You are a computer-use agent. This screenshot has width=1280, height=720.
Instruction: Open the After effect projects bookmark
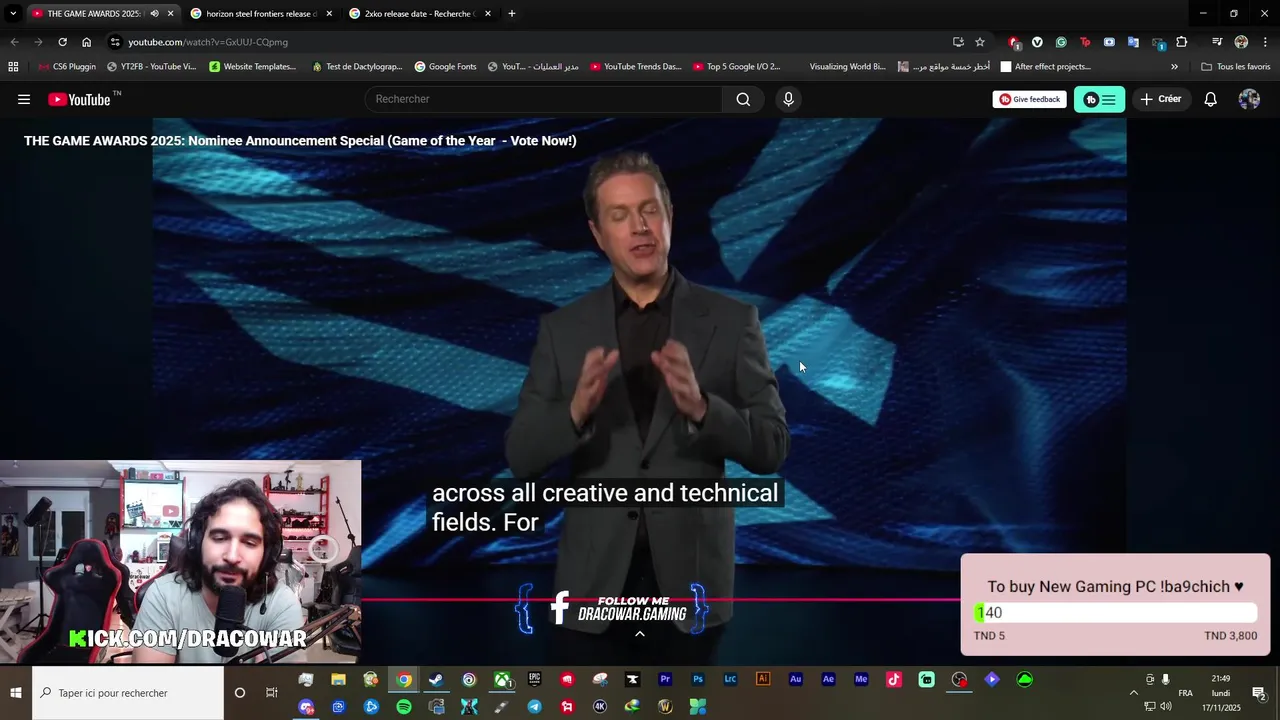1045,67
